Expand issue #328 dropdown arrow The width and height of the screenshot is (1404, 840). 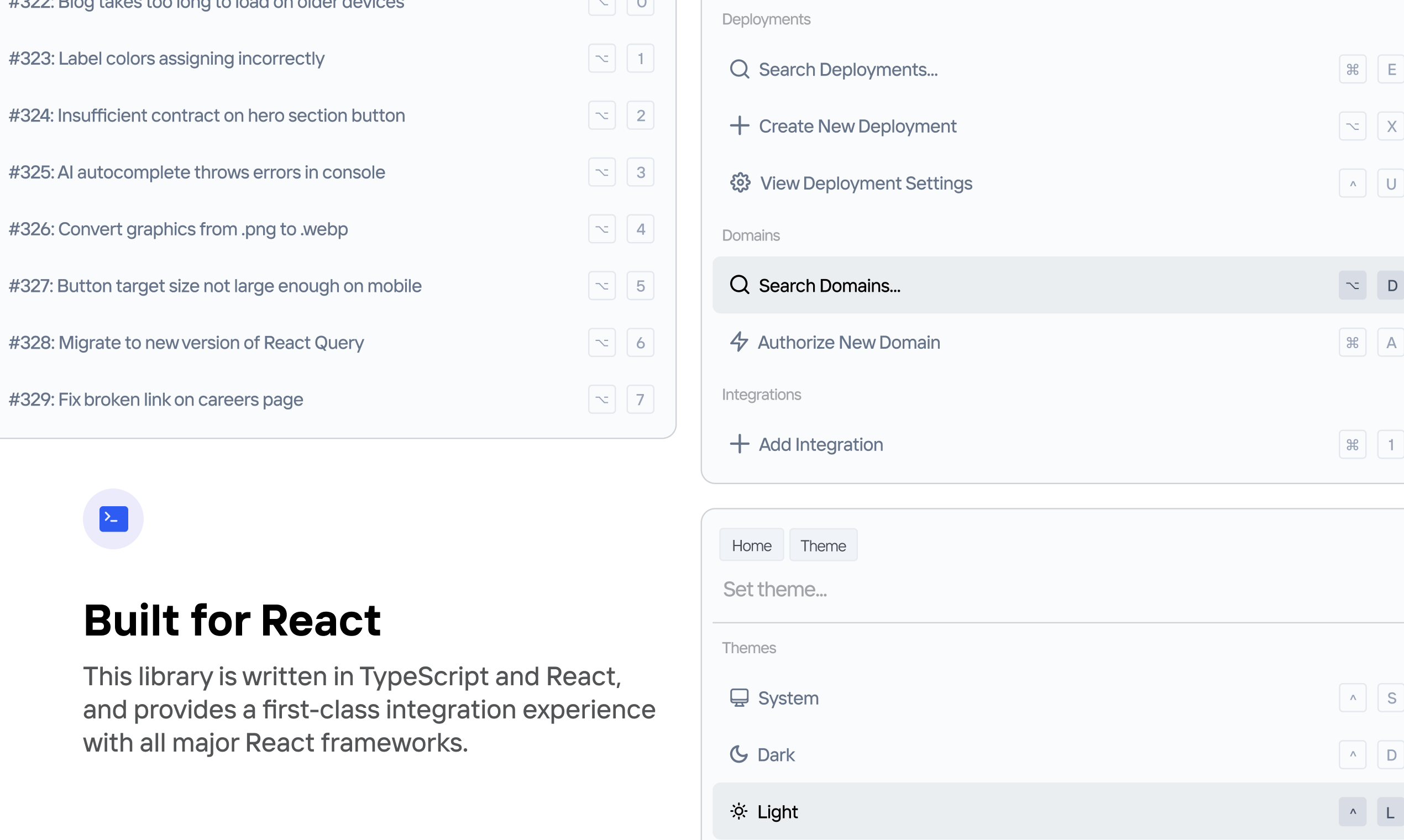click(x=602, y=342)
